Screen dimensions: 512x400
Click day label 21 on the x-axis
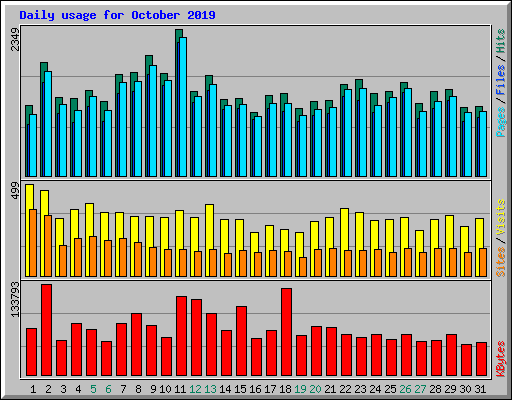tap(330, 389)
